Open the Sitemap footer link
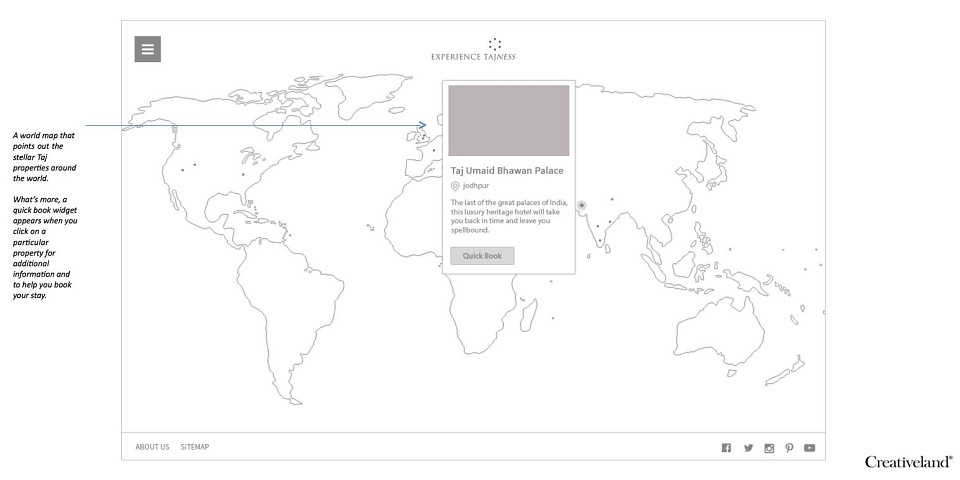The width and height of the screenshot is (960, 480). click(x=195, y=447)
